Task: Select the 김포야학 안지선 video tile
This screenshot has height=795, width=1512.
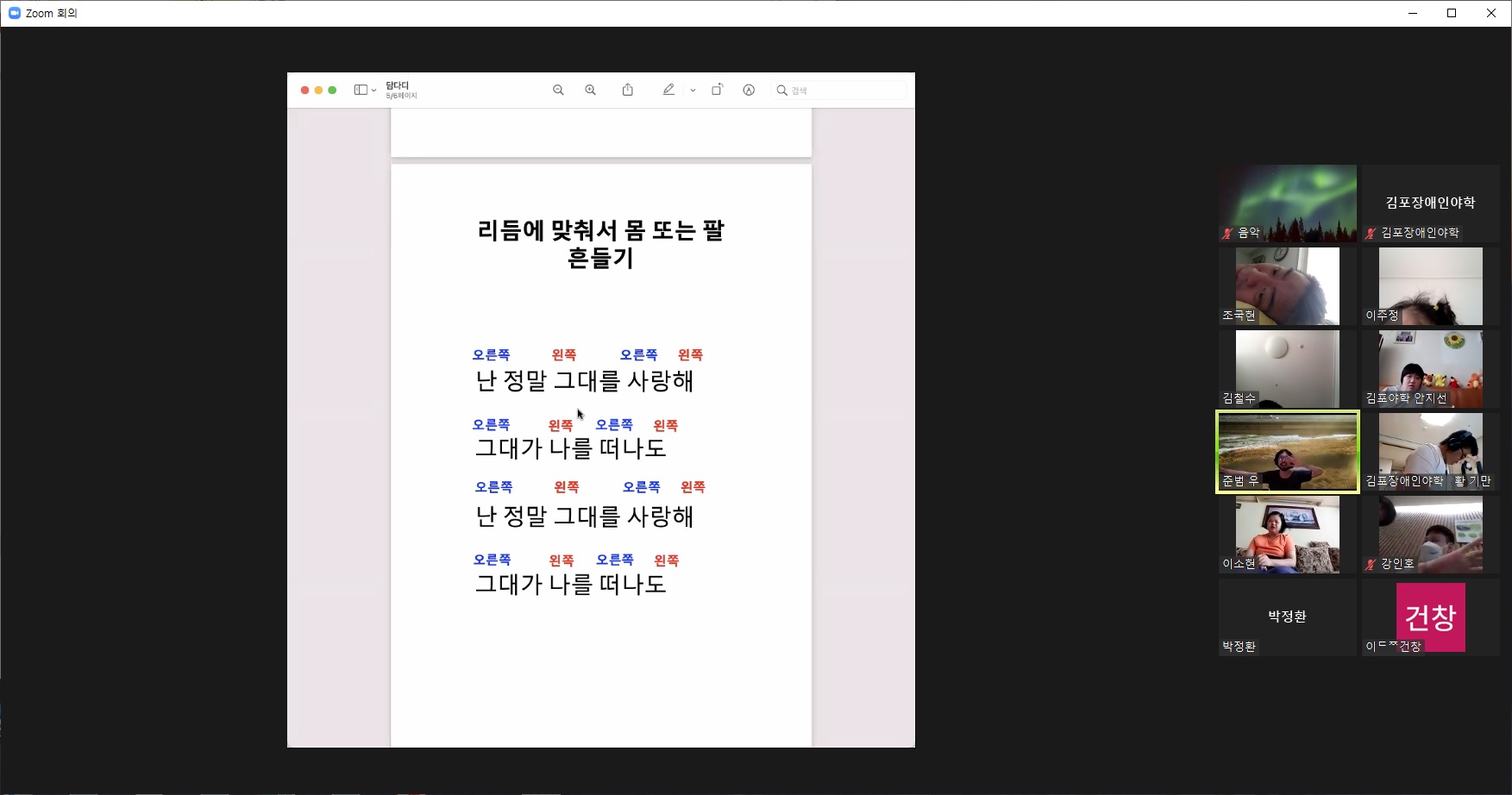Action: click(1431, 369)
